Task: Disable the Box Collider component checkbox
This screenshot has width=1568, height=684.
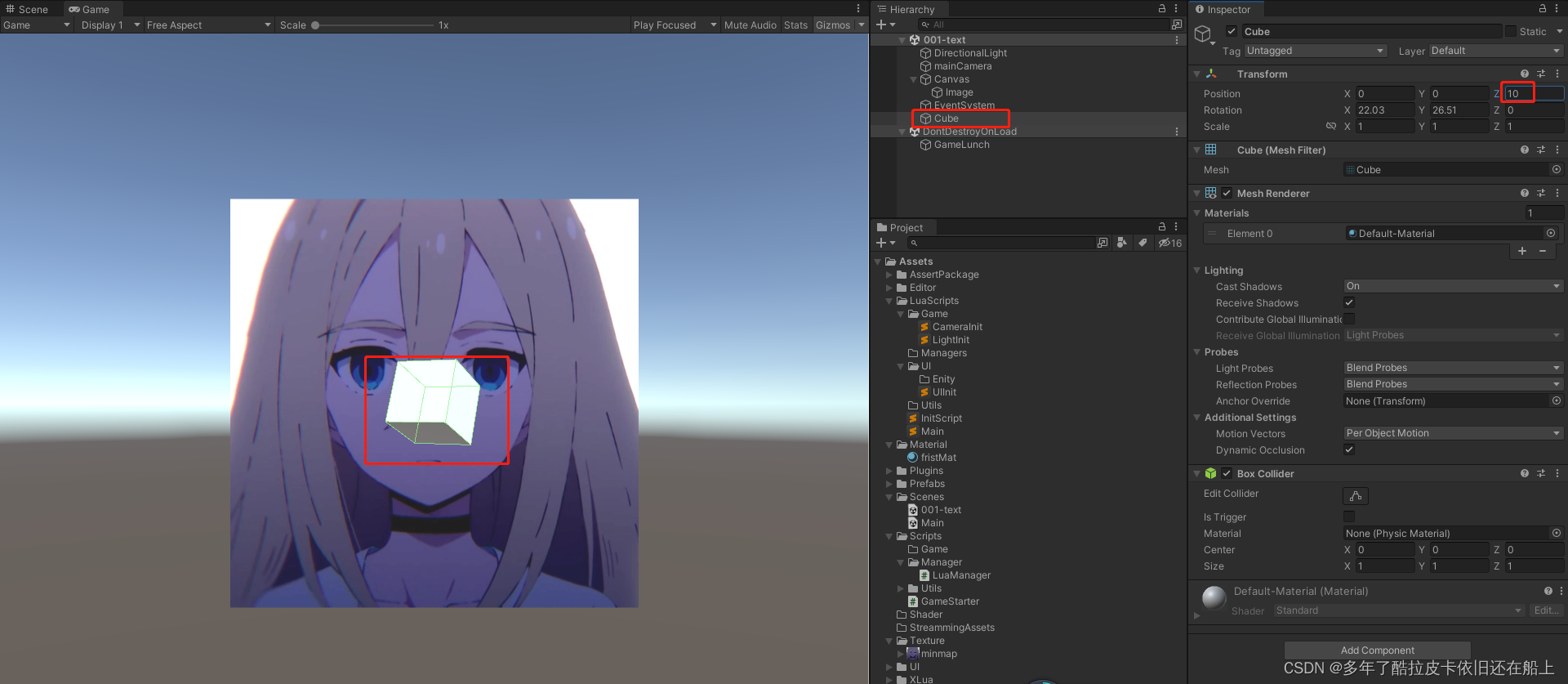Action: [1227, 473]
